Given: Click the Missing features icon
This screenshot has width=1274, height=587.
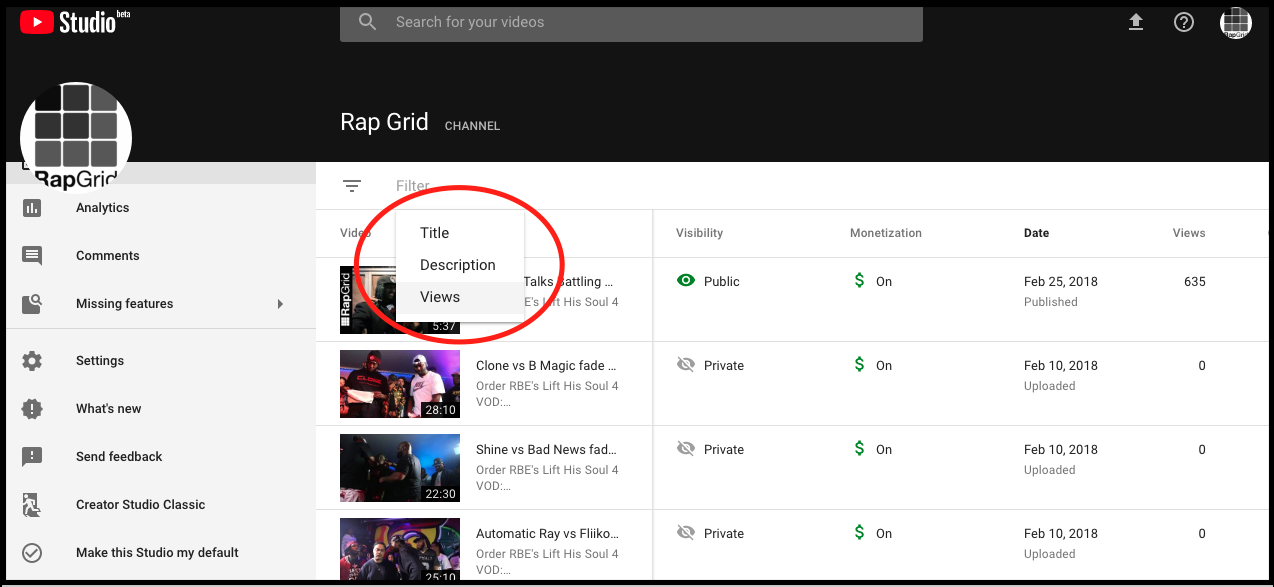Looking at the screenshot, I should click(x=34, y=303).
